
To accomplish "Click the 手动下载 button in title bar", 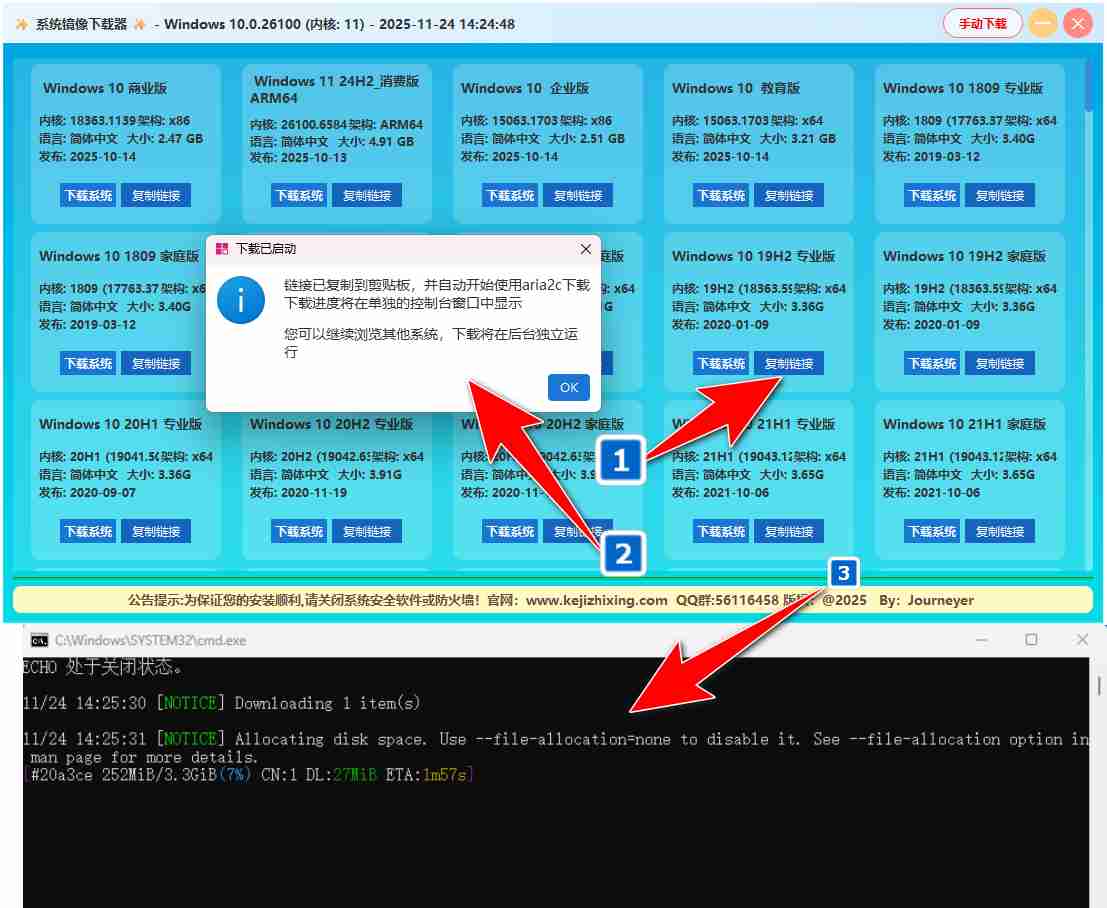I will pyautogui.click(x=982, y=24).
